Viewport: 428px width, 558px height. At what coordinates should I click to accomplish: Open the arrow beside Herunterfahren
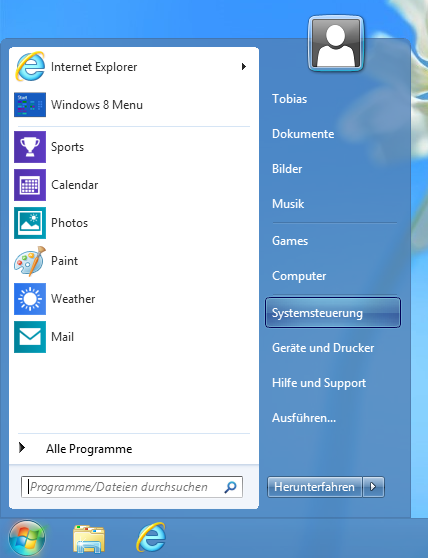click(x=373, y=486)
